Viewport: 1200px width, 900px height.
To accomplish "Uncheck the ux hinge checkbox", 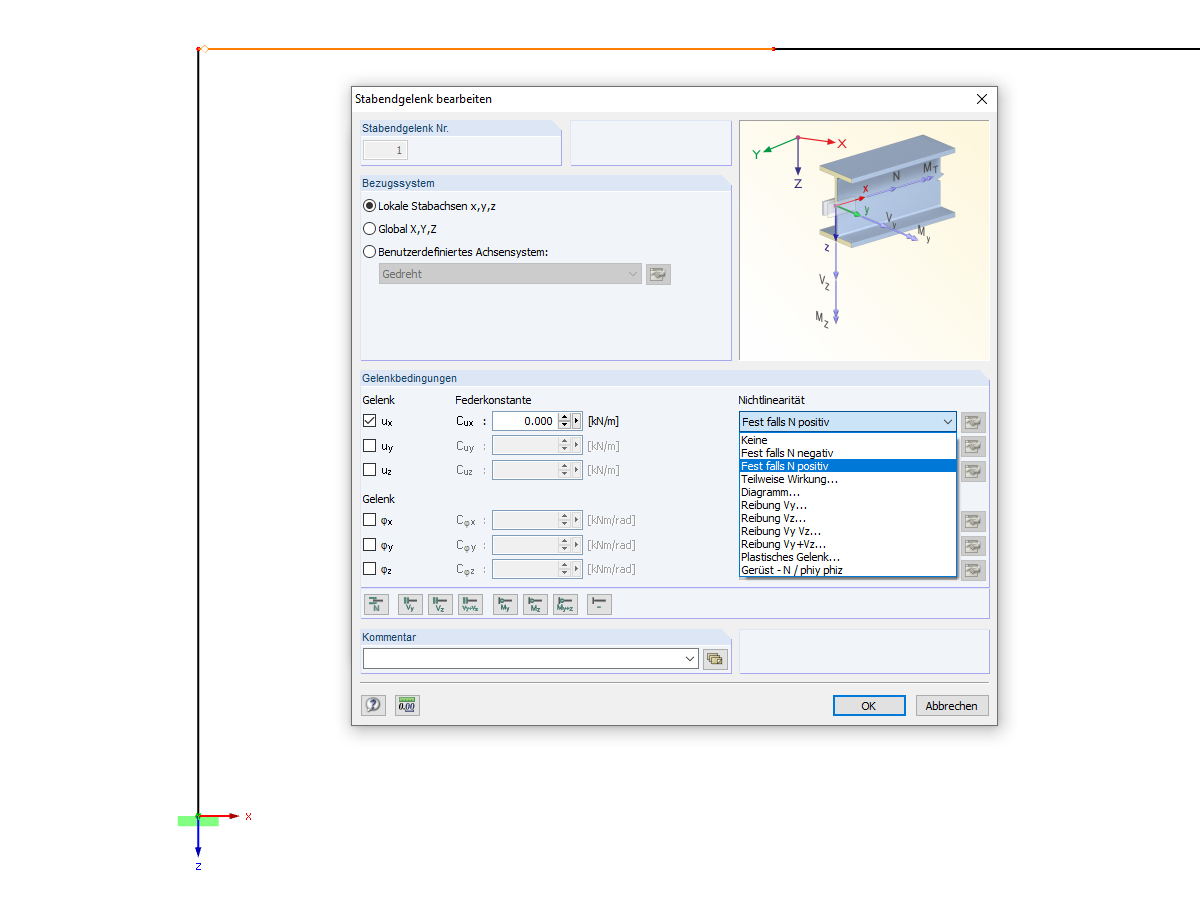I will (370, 421).
